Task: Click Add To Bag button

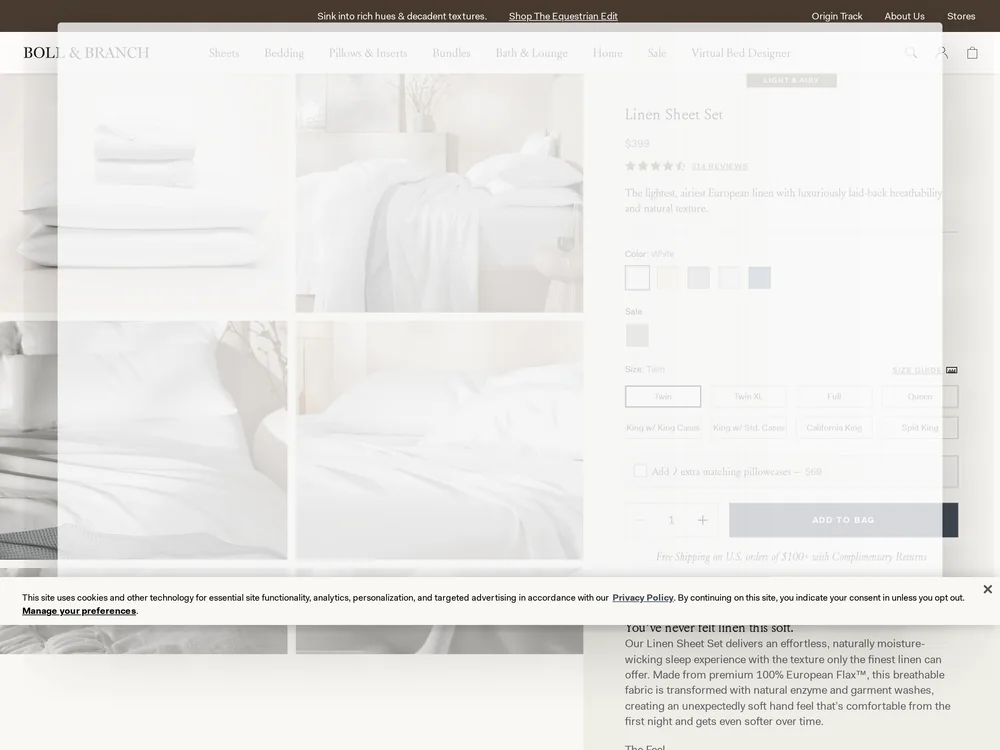Action: pyautogui.click(x=843, y=520)
